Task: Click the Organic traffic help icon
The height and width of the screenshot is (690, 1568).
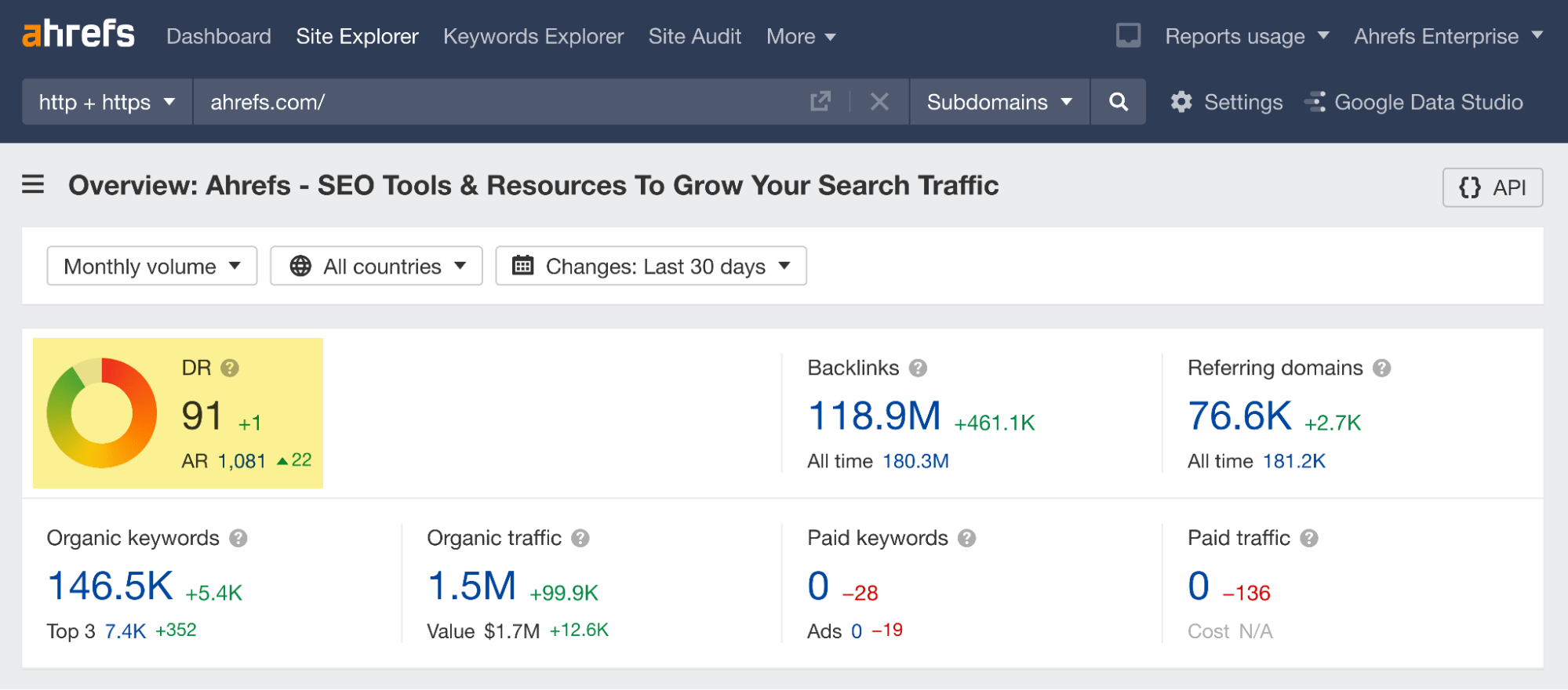Action: click(x=580, y=538)
